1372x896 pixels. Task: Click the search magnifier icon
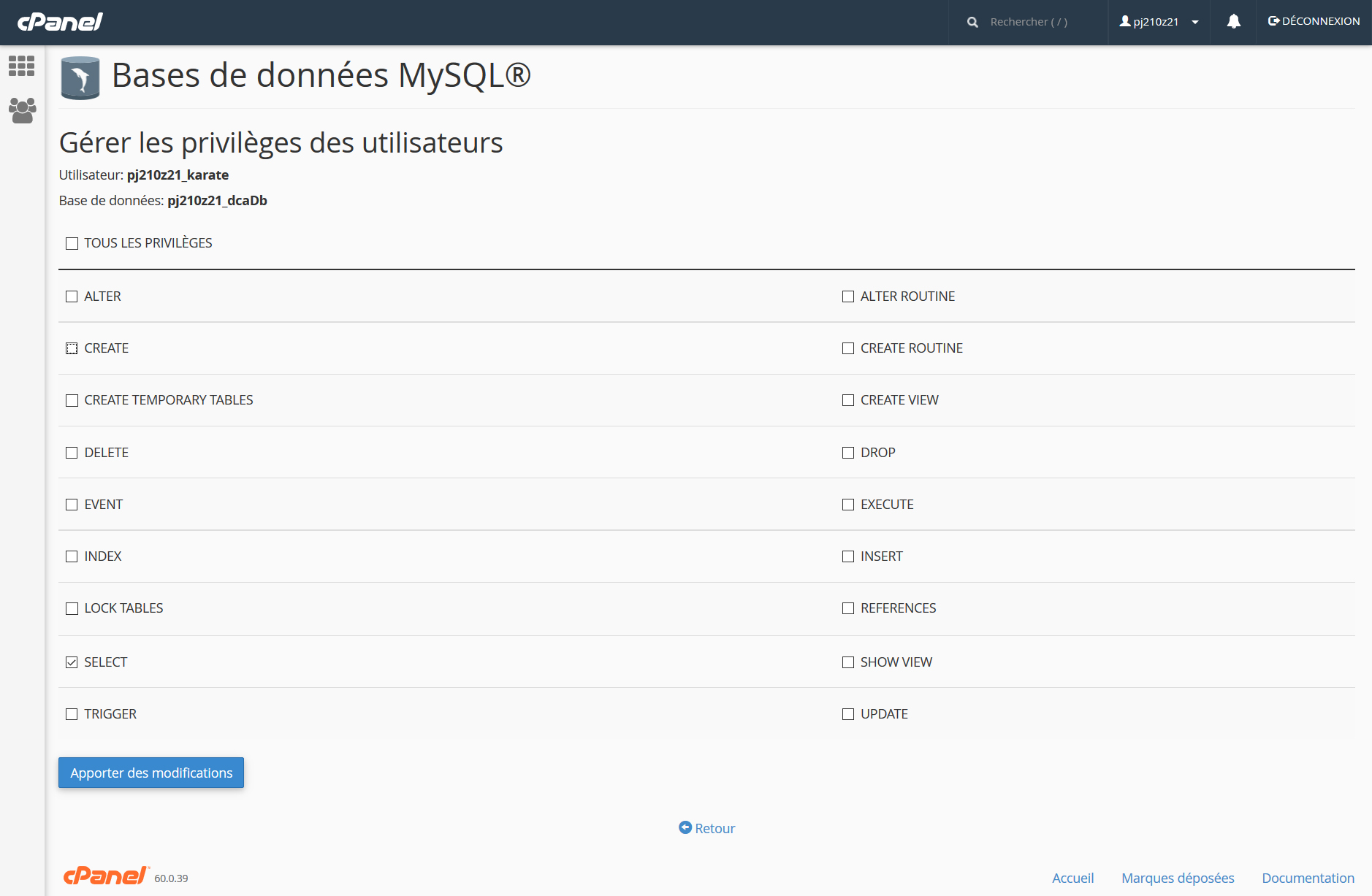tap(972, 23)
